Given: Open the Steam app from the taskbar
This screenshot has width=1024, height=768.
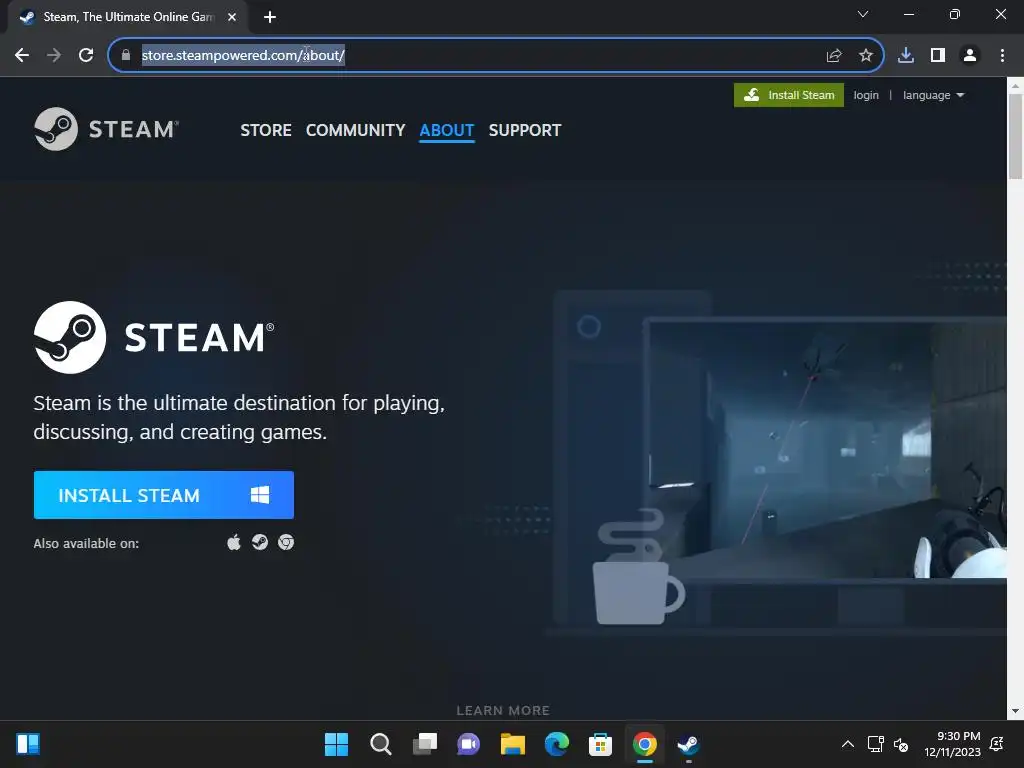Looking at the screenshot, I should click(x=688, y=744).
